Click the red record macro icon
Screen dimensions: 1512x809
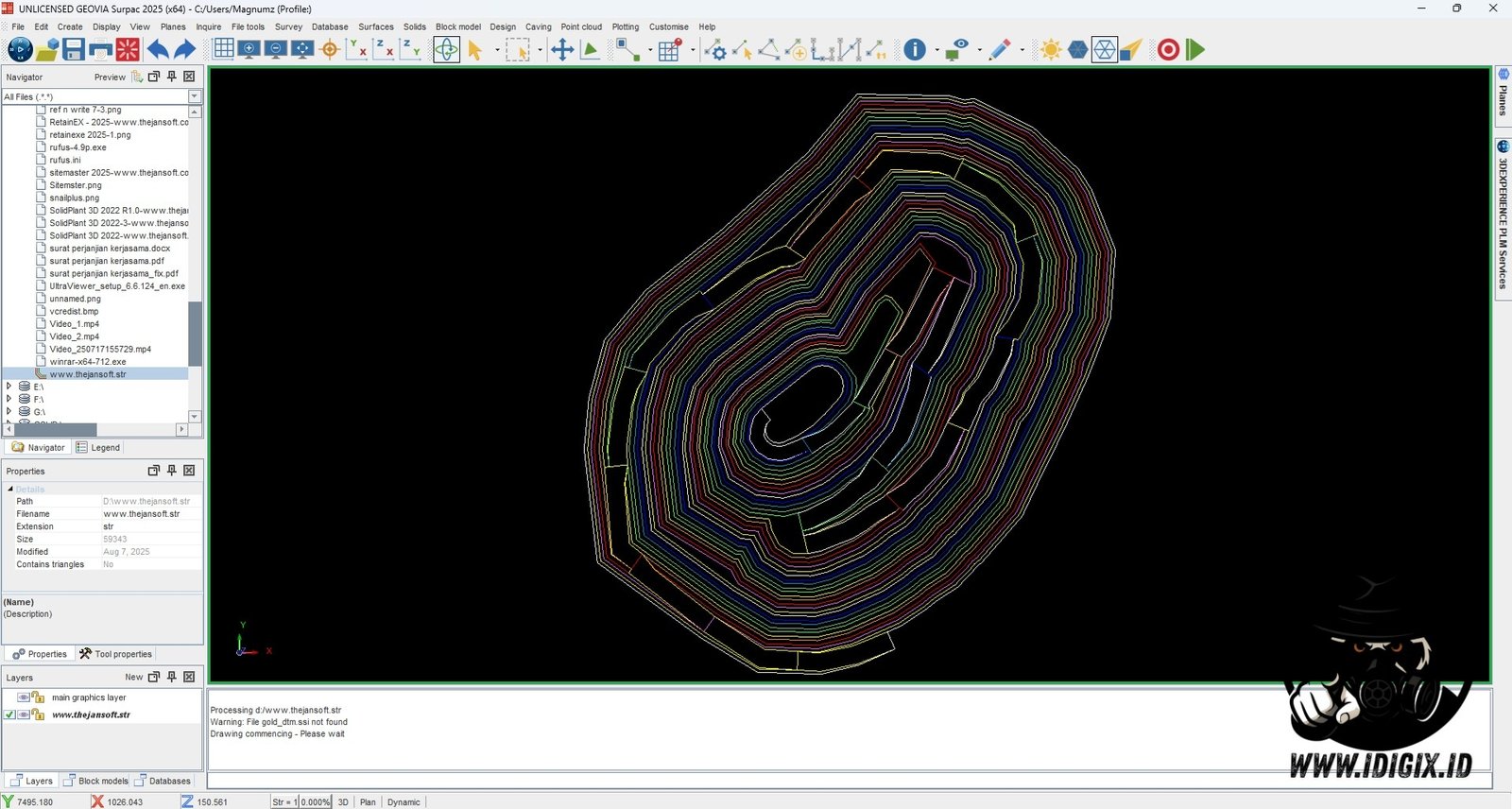[1169, 49]
